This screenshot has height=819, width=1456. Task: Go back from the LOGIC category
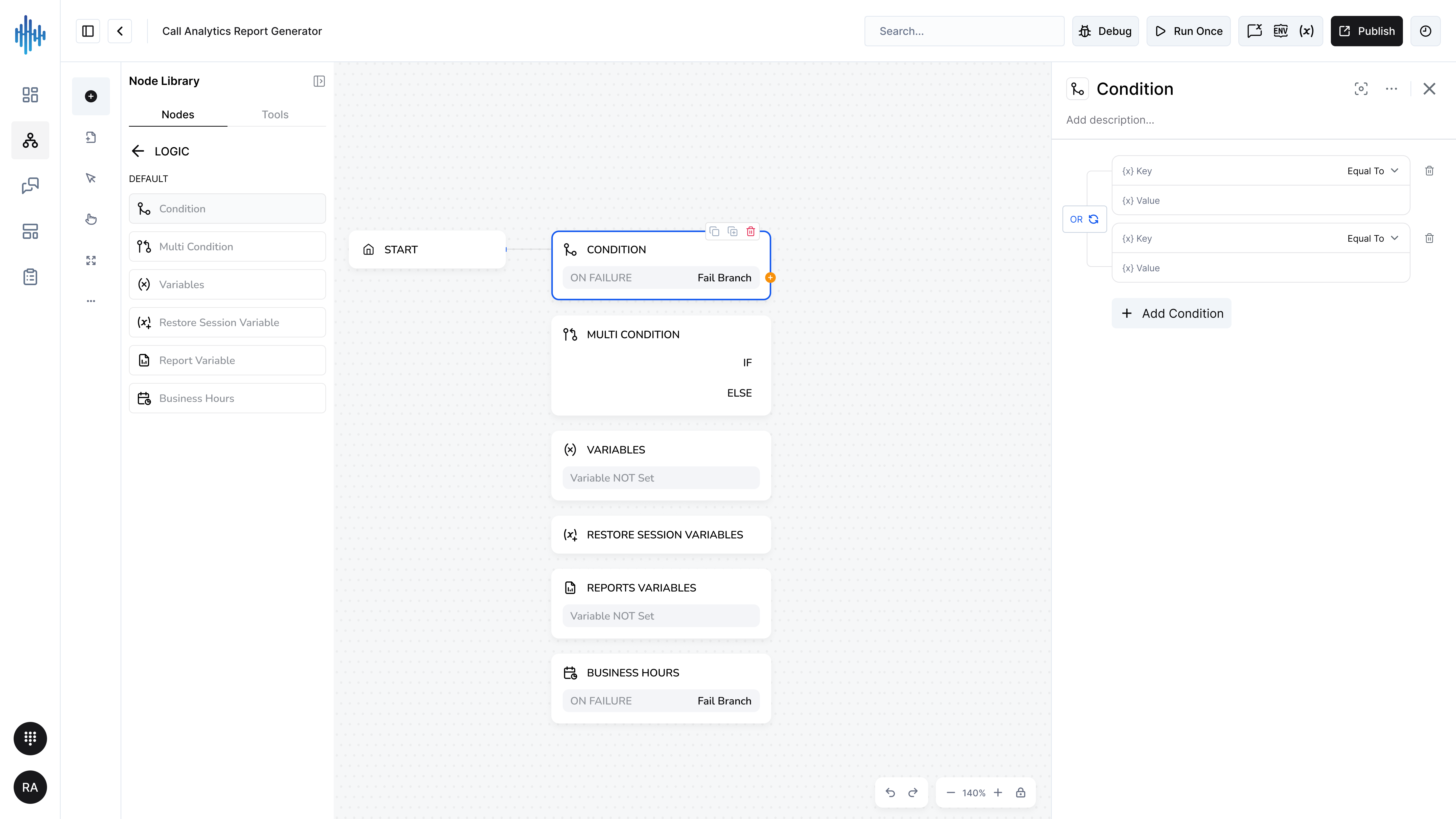[x=138, y=151]
